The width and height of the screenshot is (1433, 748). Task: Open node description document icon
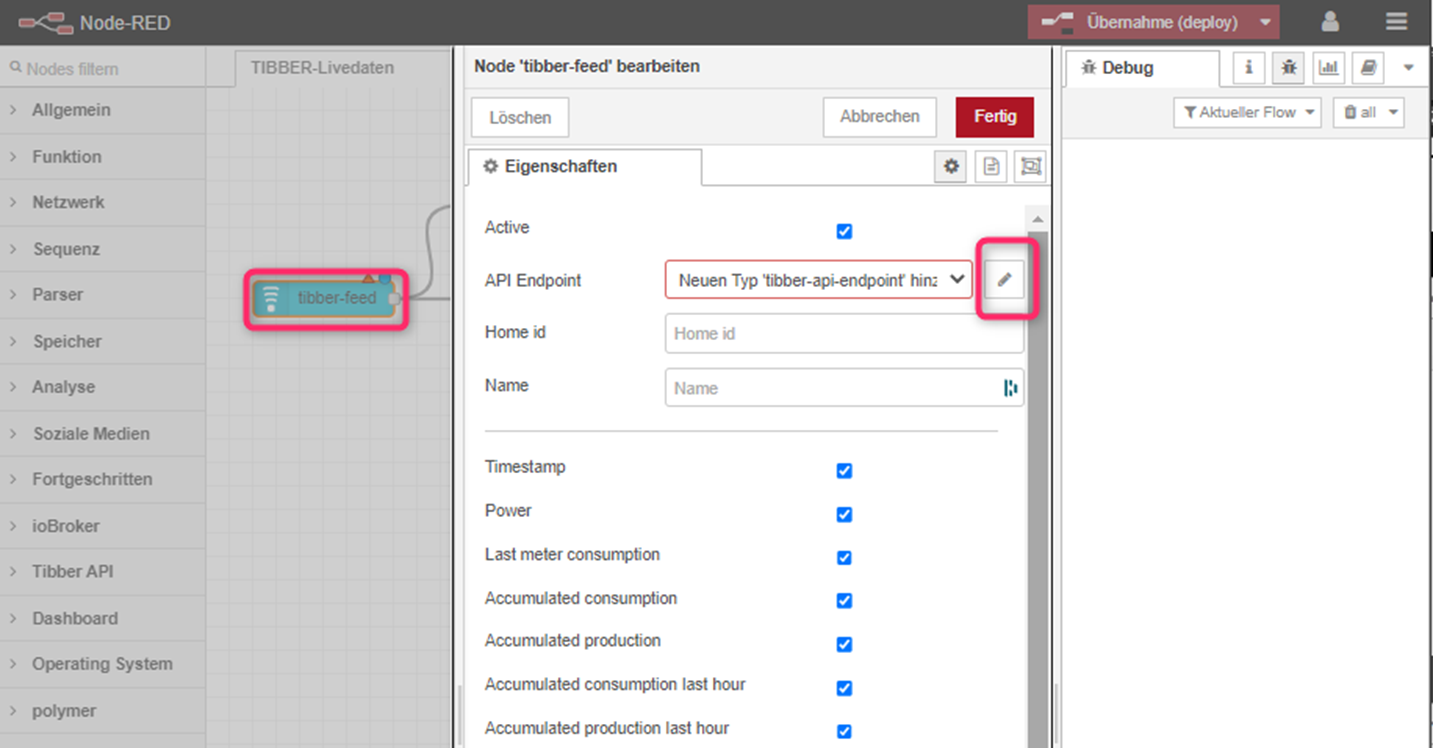(991, 167)
